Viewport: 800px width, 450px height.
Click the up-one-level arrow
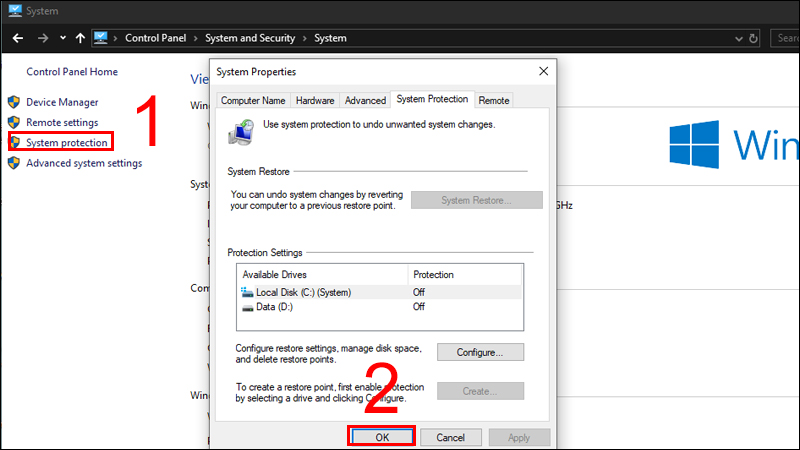80,38
